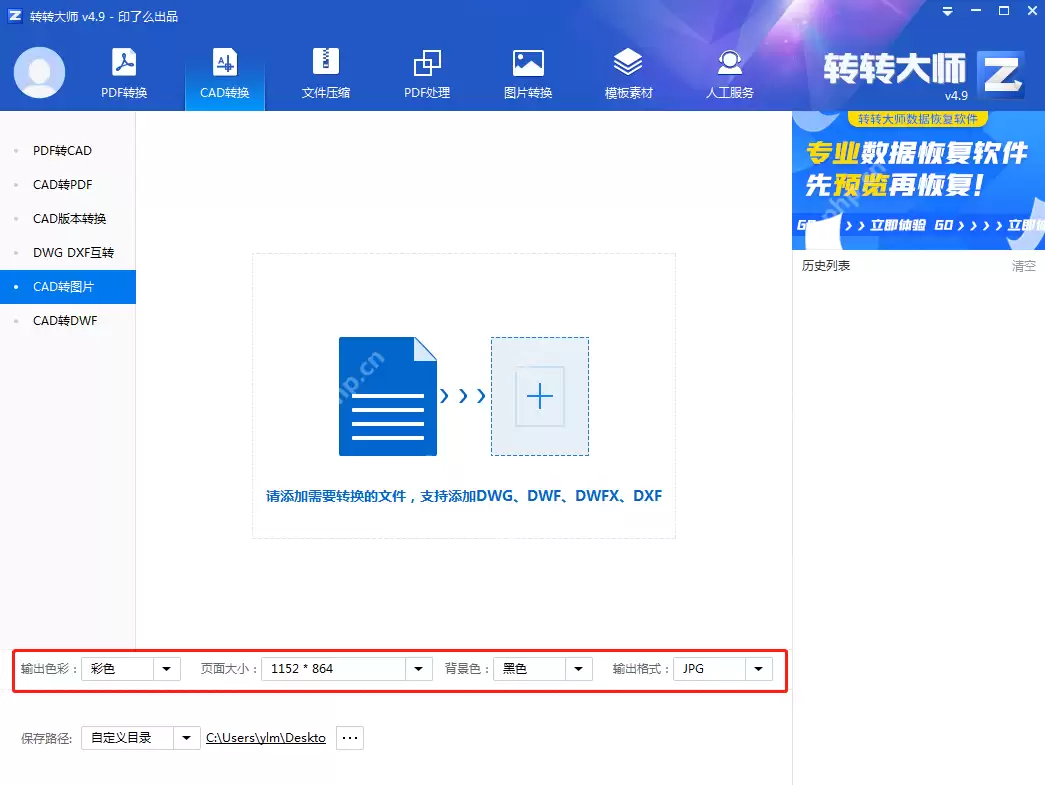
Task: Open the 文件压缩 tool
Action: pos(325,72)
